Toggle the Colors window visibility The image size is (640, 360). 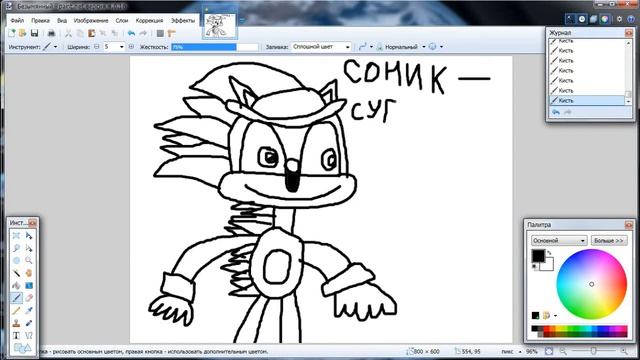pyautogui.click(x=604, y=19)
